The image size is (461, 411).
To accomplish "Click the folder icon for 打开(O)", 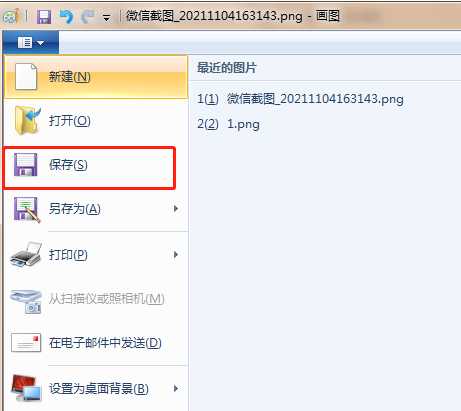I will tap(27, 121).
